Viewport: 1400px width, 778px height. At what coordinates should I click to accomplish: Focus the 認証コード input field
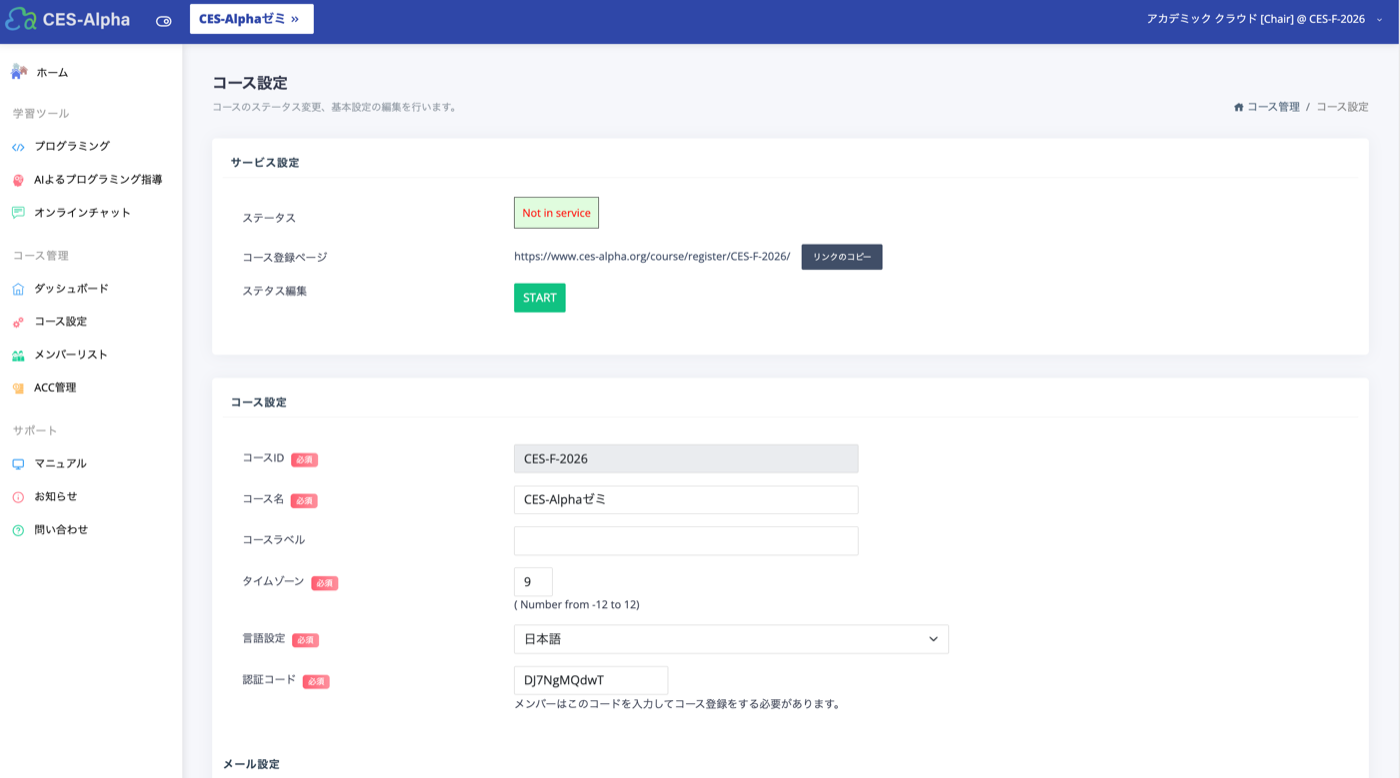(591, 680)
